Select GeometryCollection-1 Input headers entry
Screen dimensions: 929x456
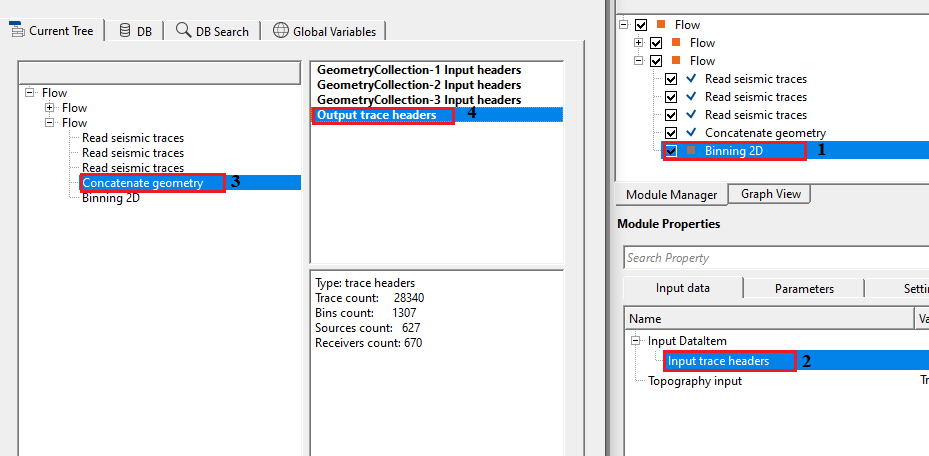419,70
